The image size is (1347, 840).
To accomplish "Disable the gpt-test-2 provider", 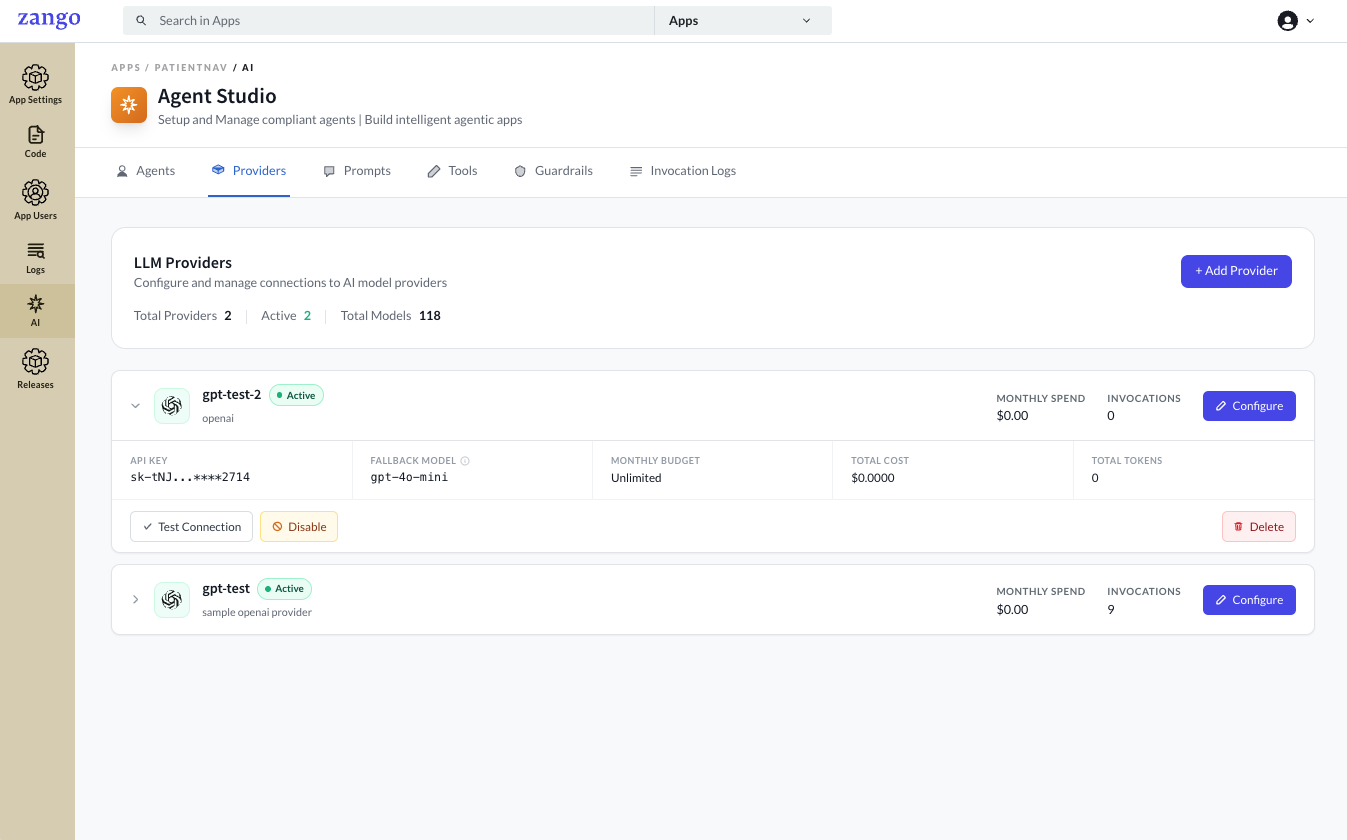I will (x=299, y=527).
